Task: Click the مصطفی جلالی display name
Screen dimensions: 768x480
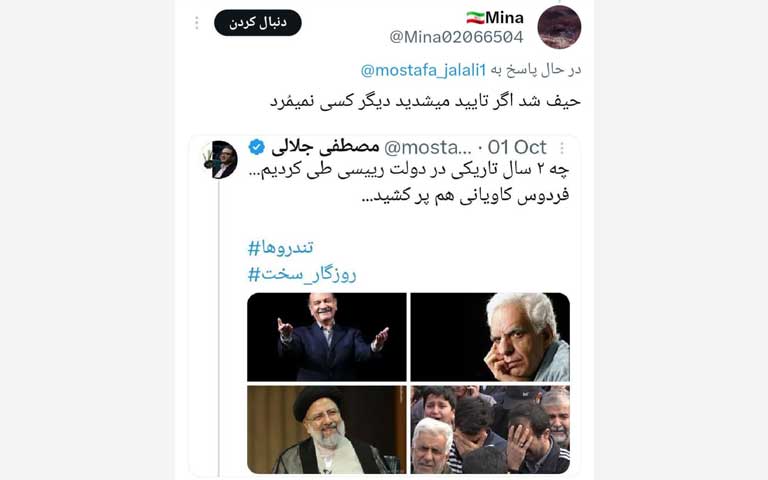Action: [x=325, y=147]
